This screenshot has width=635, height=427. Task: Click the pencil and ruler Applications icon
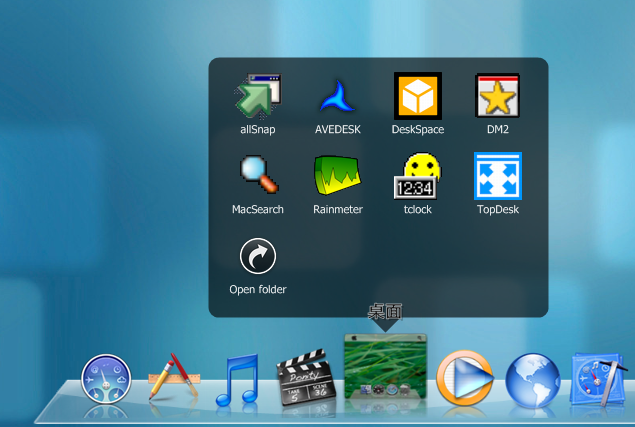[174, 376]
